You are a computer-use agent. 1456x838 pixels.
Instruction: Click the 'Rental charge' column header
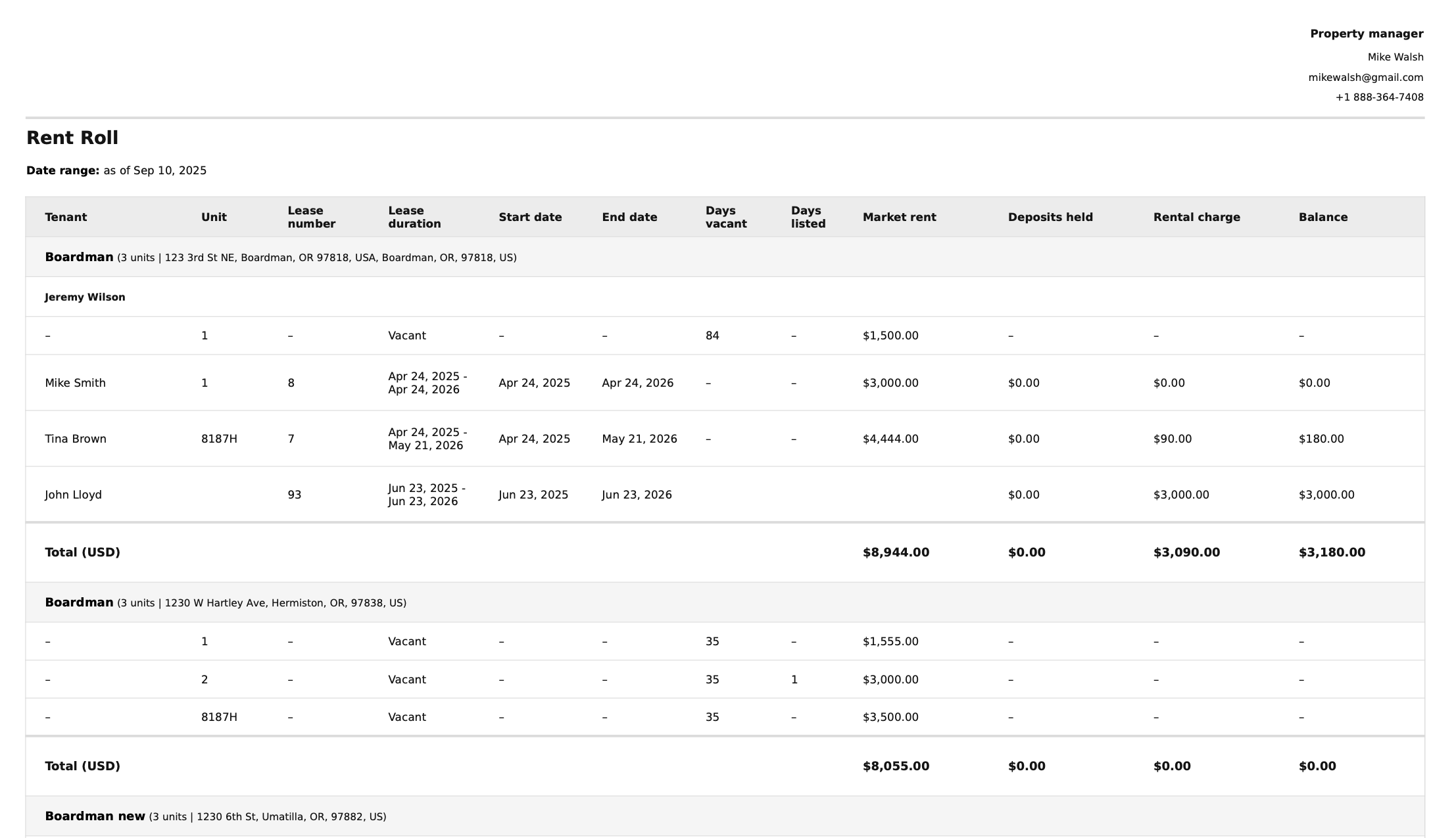point(1196,217)
